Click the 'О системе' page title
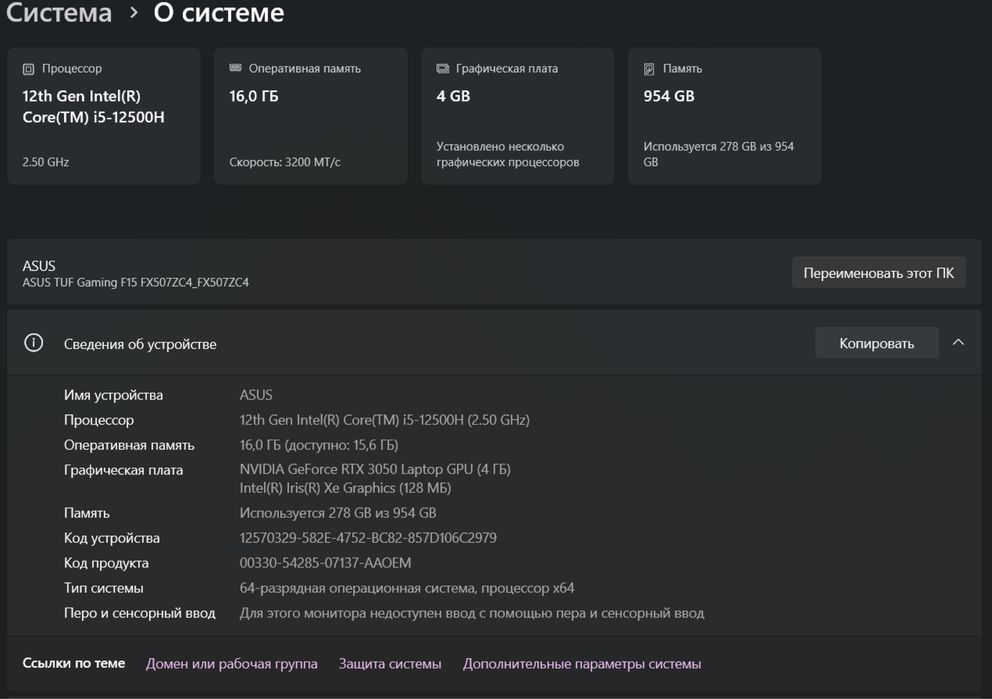 tap(219, 13)
